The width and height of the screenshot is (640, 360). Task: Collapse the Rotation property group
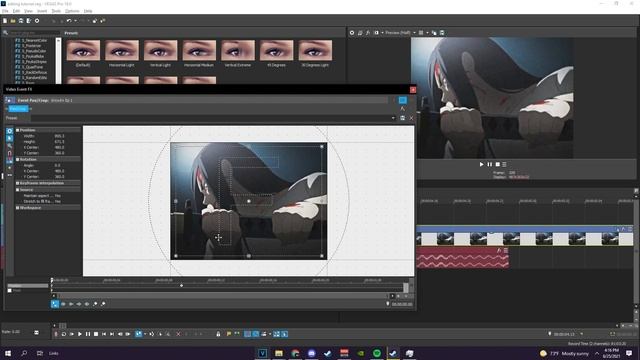[18, 160]
